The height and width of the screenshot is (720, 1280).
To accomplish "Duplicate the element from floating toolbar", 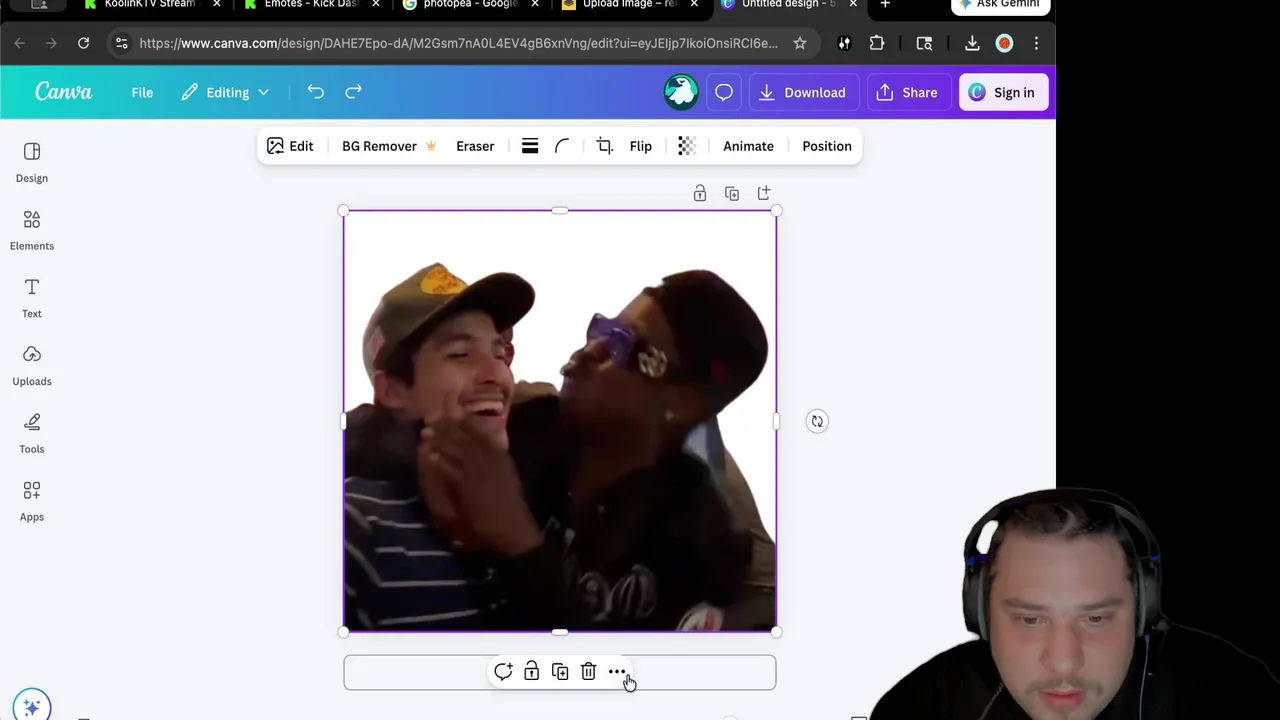I will click(x=560, y=672).
